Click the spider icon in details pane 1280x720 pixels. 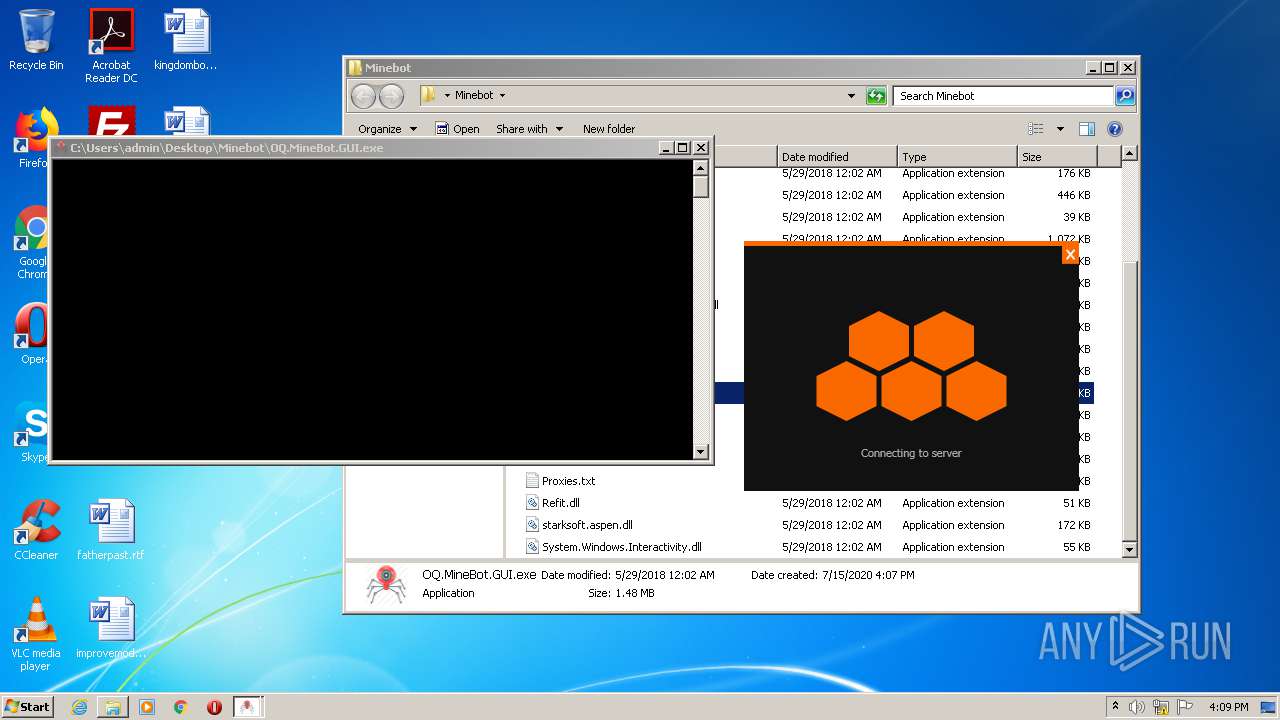385,585
